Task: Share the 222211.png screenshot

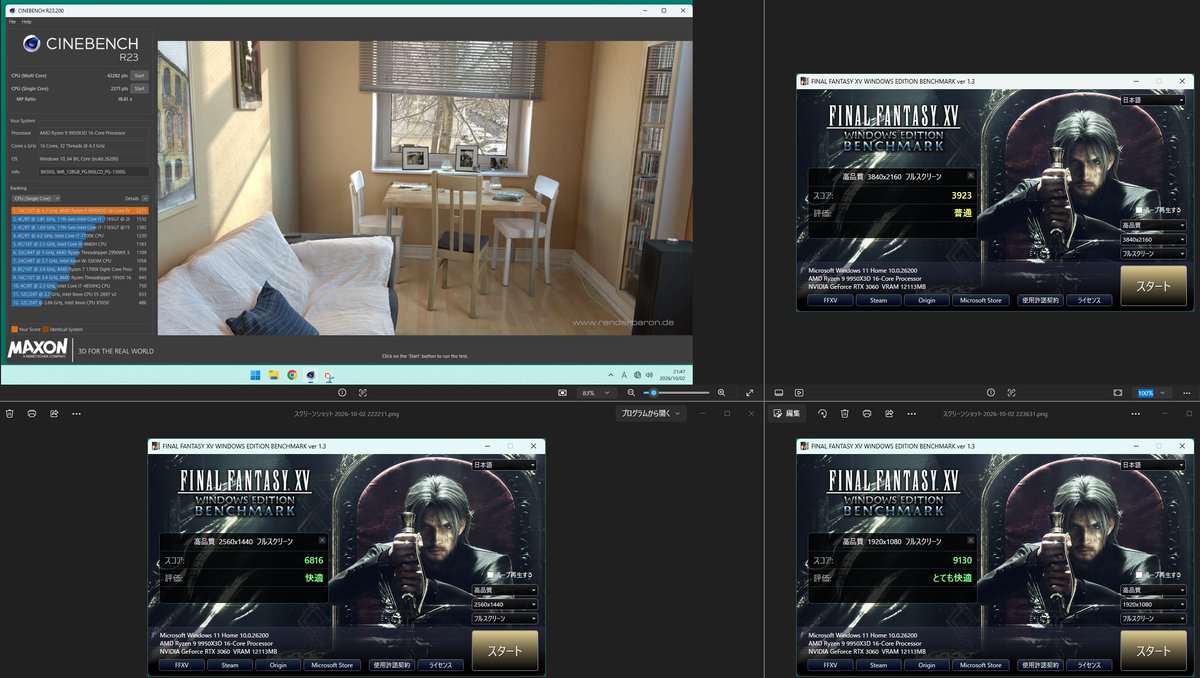Action: click(54, 413)
